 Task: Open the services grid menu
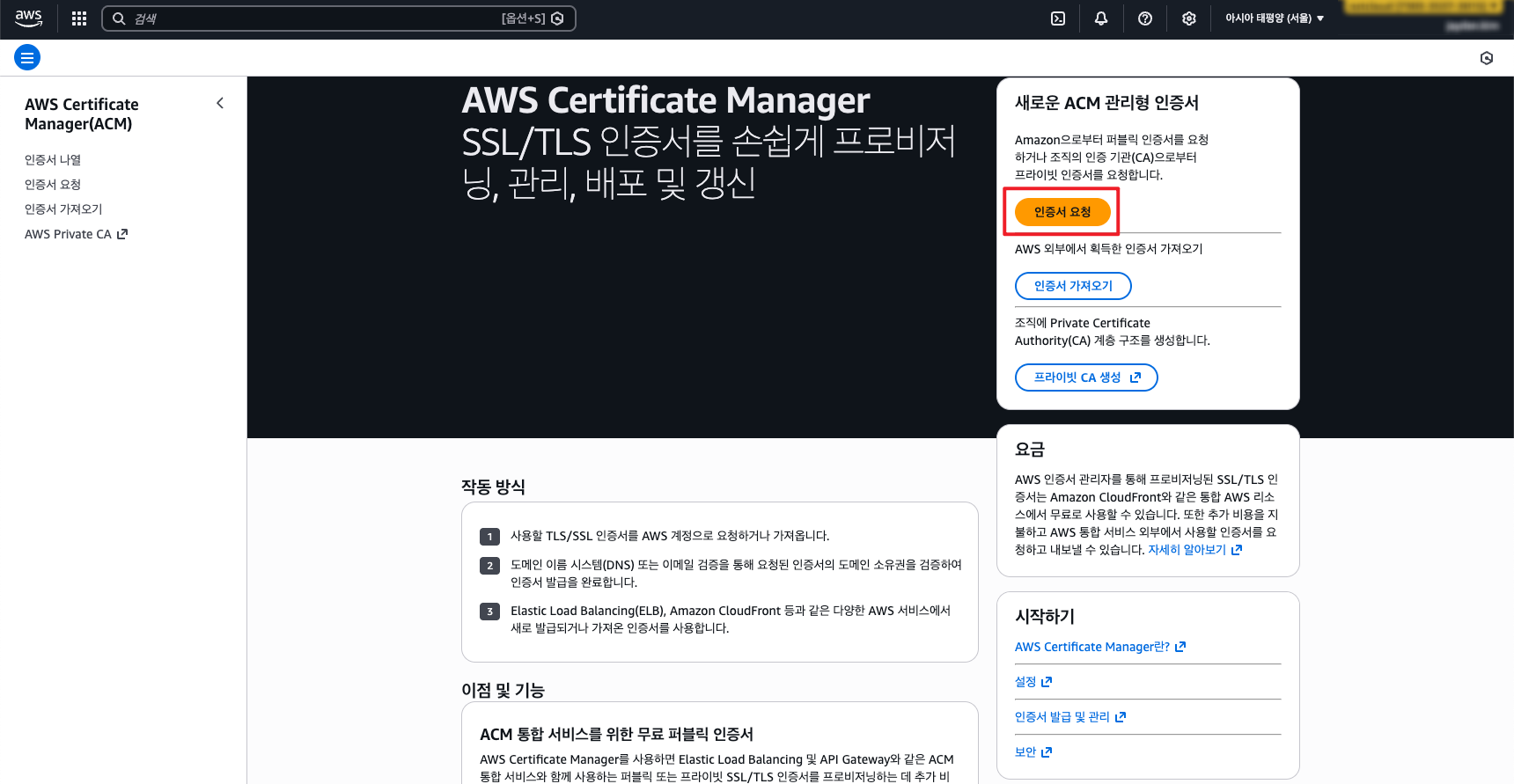[x=79, y=18]
